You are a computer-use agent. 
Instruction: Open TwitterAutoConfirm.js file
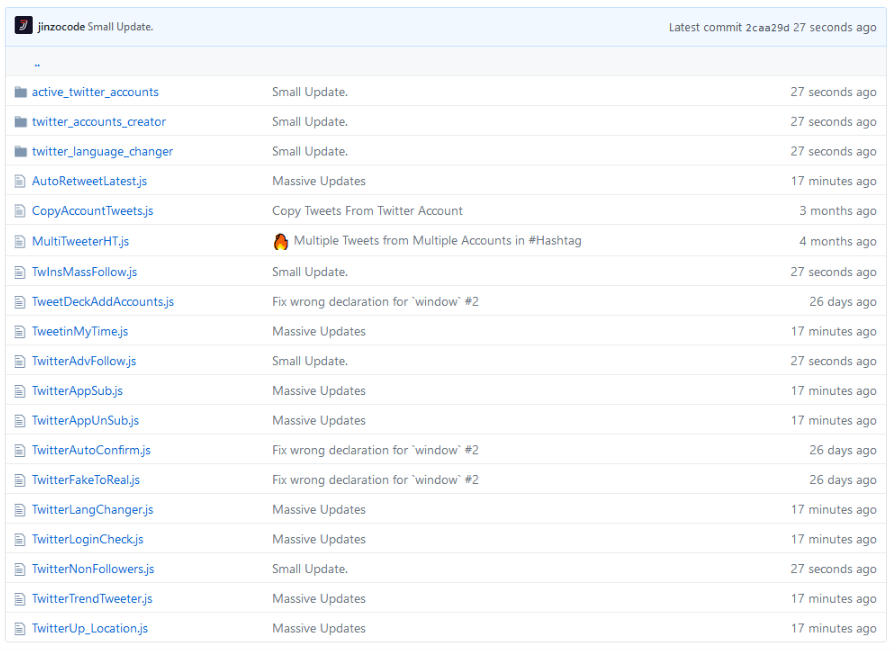(x=91, y=450)
